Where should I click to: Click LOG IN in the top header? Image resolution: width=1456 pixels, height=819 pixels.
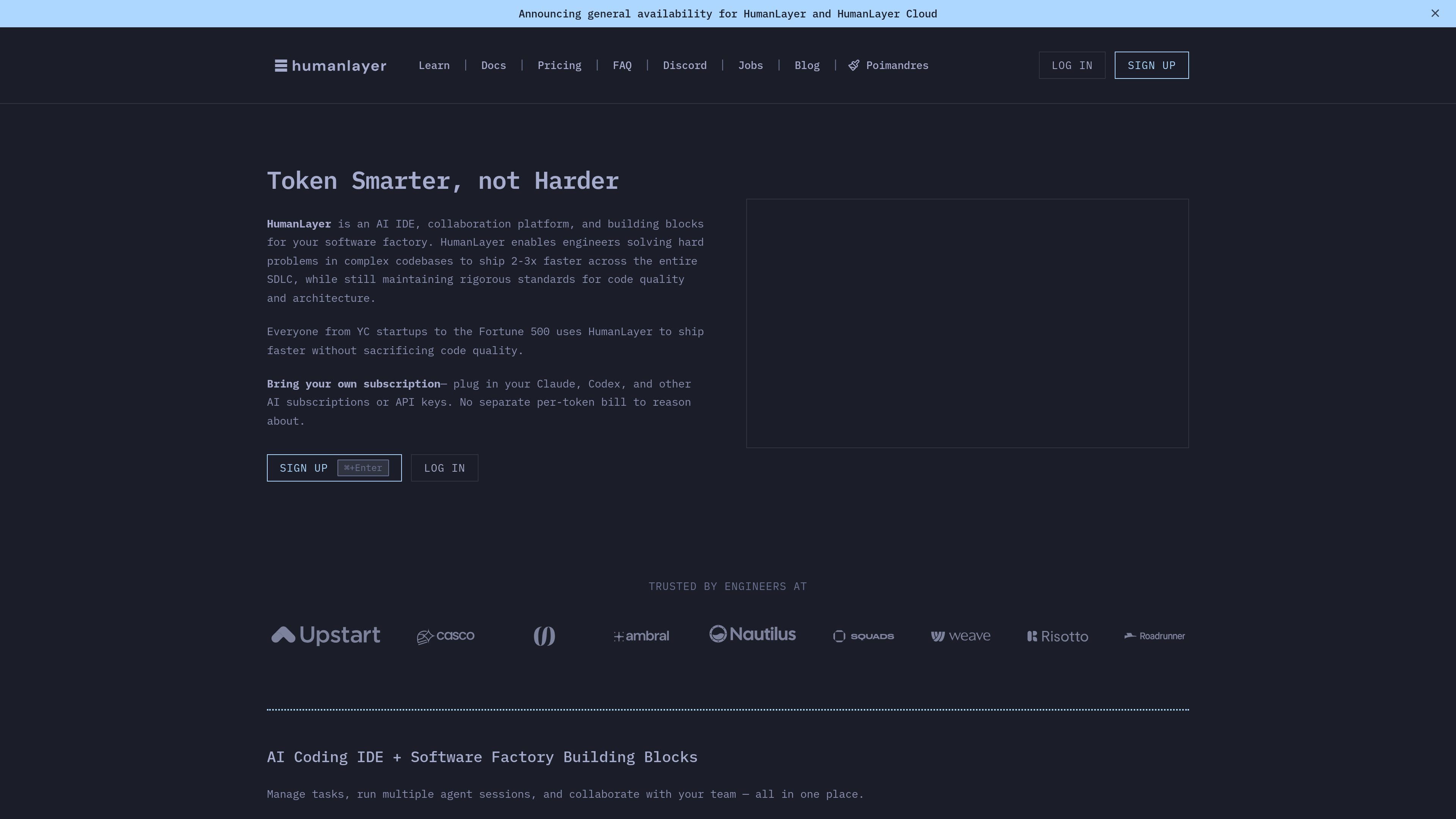[1072, 66]
